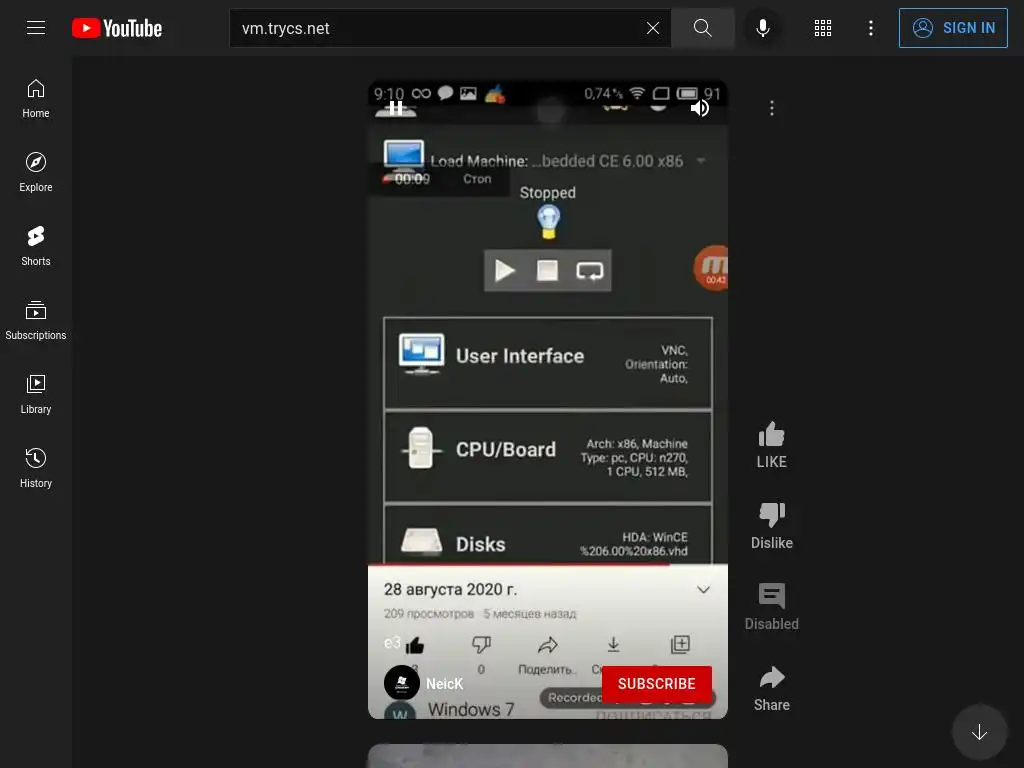The image size is (1024, 768).
Task: Mute the short with the speaker icon
Action: pyautogui.click(x=699, y=108)
